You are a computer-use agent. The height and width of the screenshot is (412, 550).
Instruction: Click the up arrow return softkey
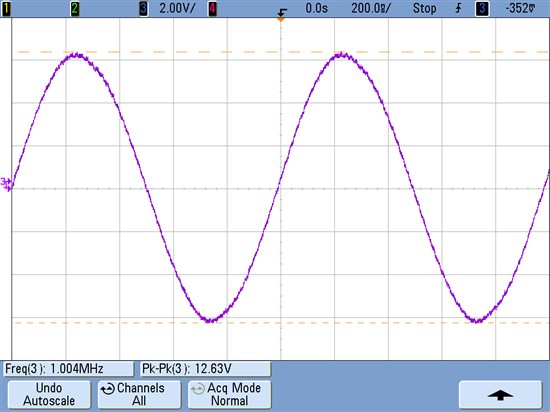pyautogui.click(x=501, y=394)
